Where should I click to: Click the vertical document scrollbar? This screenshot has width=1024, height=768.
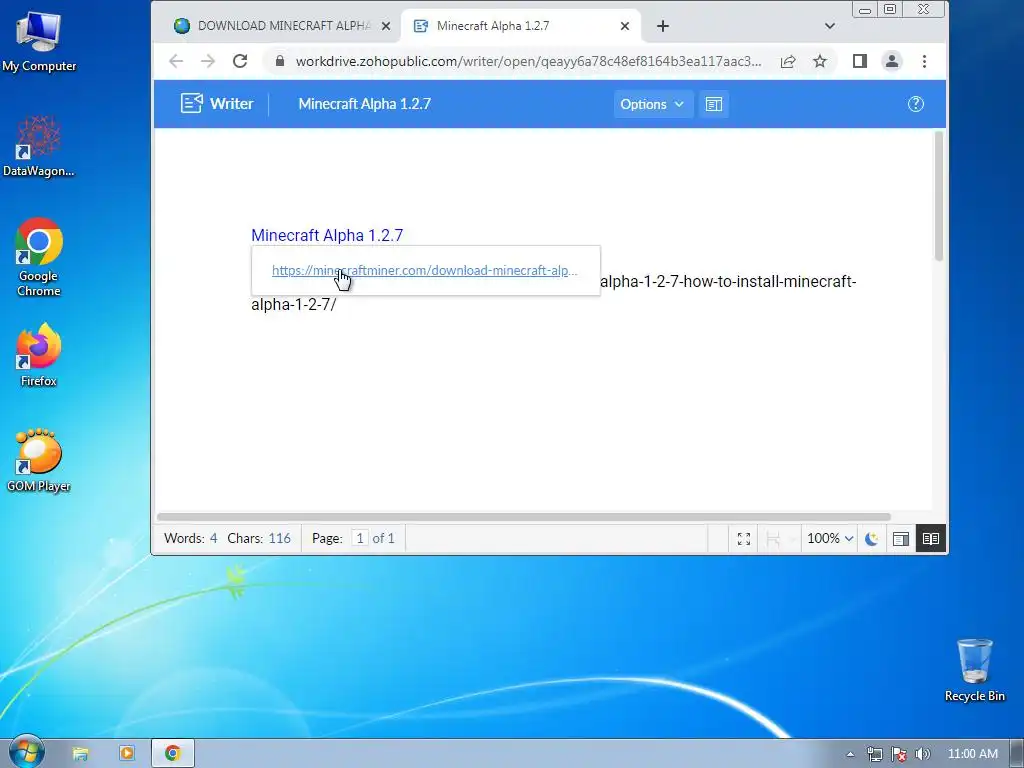pyautogui.click(x=939, y=196)
